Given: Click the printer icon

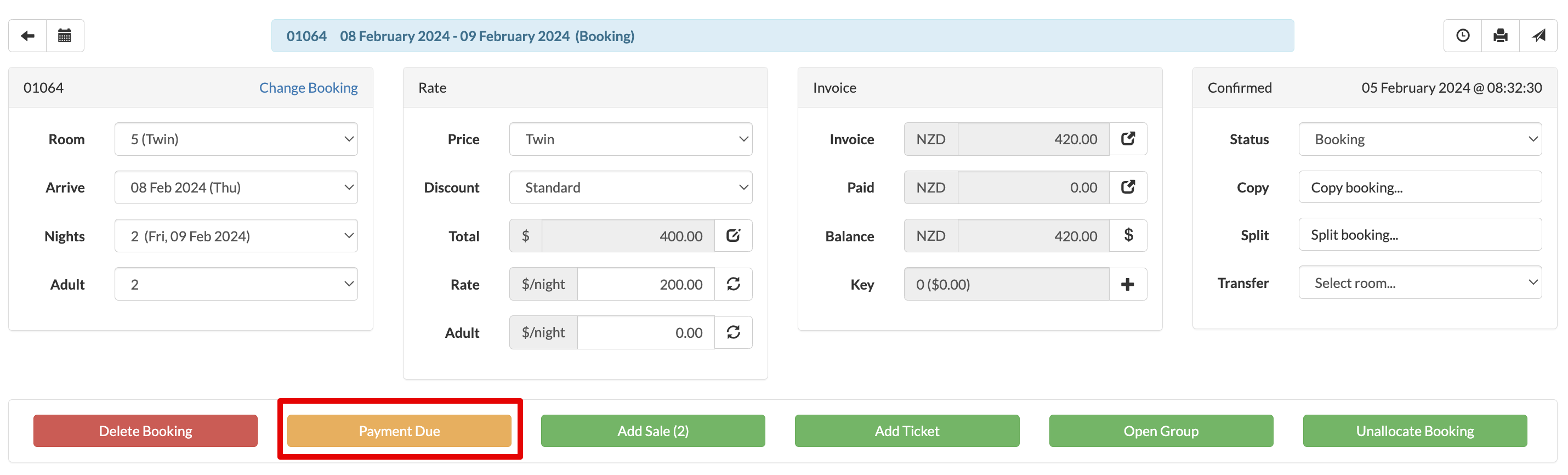Looking at the screenshot, I should click(1501, 36).
